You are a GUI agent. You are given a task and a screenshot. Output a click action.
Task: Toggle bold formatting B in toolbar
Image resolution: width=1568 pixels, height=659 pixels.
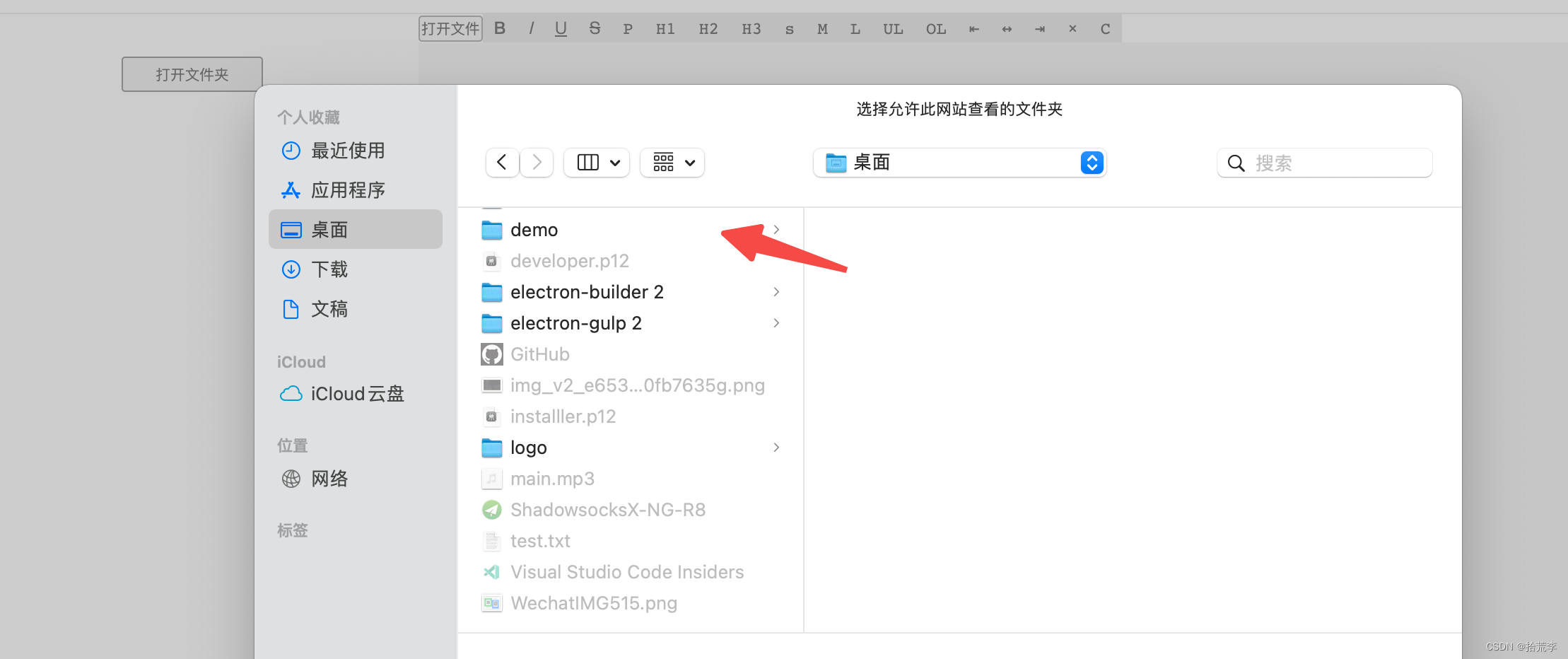(x=500, y=29)
